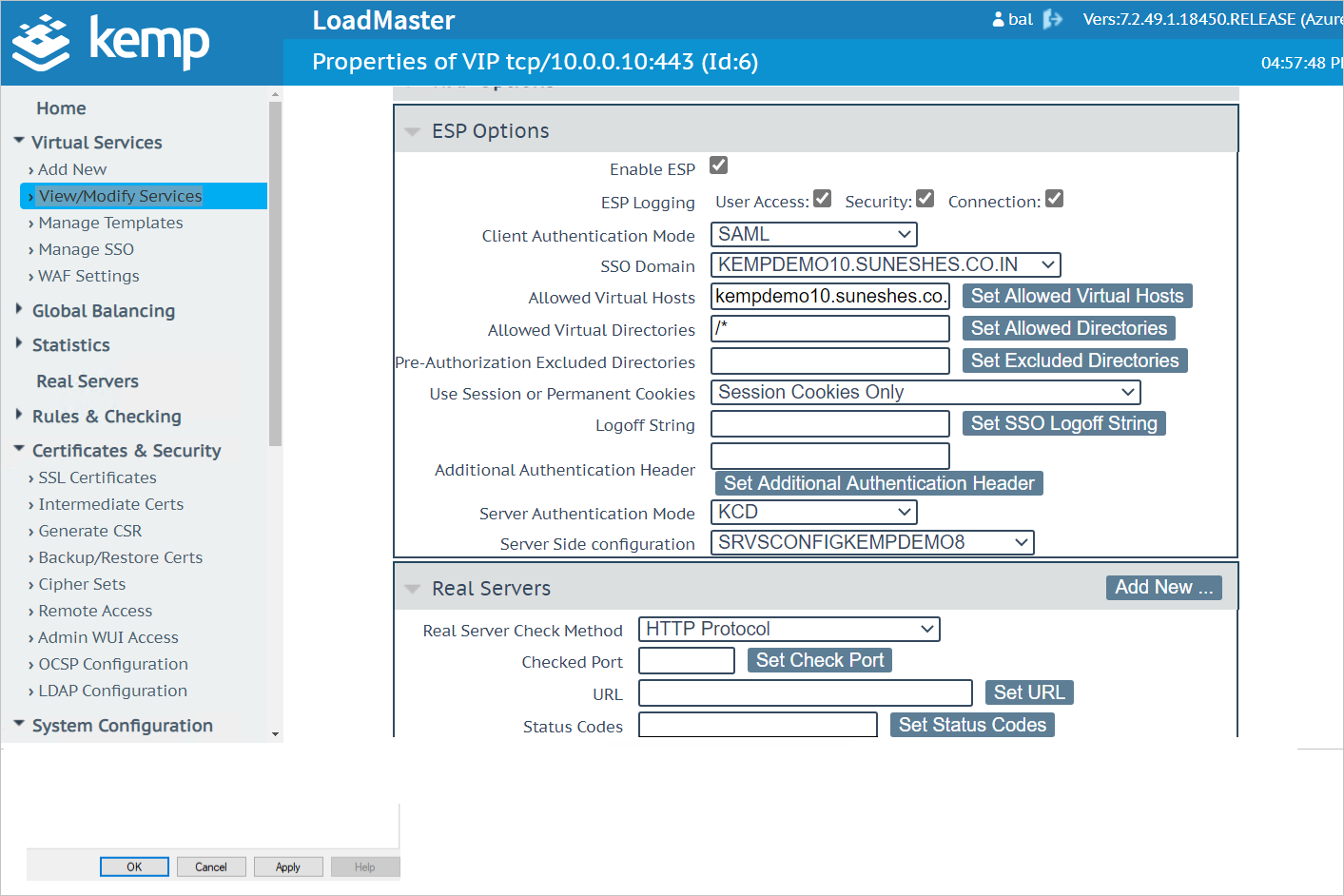Click Set Allowed Virtual Hosts
The width and height of the screenshot is (1344, 896).
1076,296
